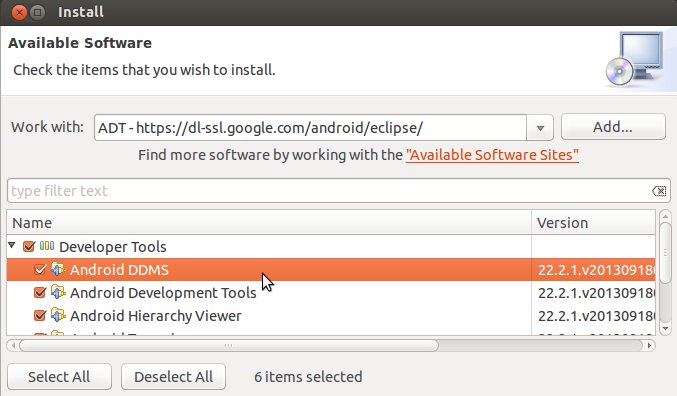
Task: Clear the filter text with the erase icon
Action: point(659,191)
